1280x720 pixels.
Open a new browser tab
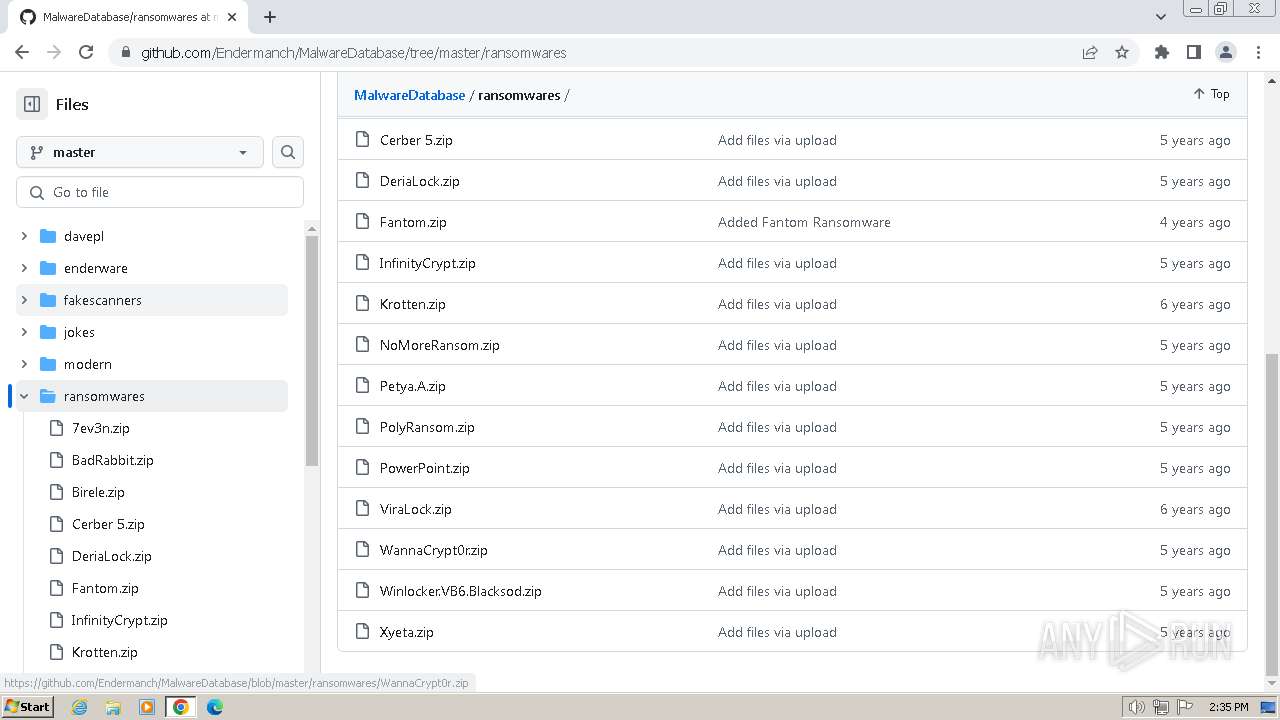pos(270,17)
